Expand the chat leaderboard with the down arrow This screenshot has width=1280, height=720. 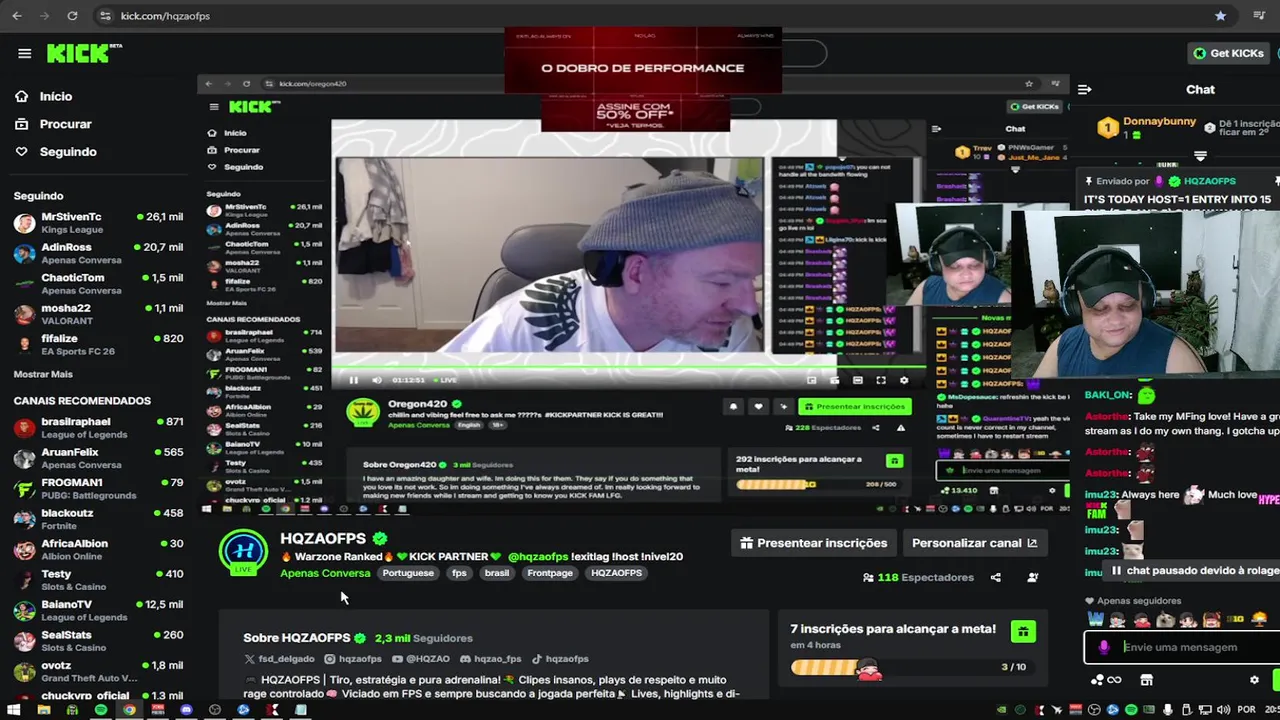[1200, 156]
